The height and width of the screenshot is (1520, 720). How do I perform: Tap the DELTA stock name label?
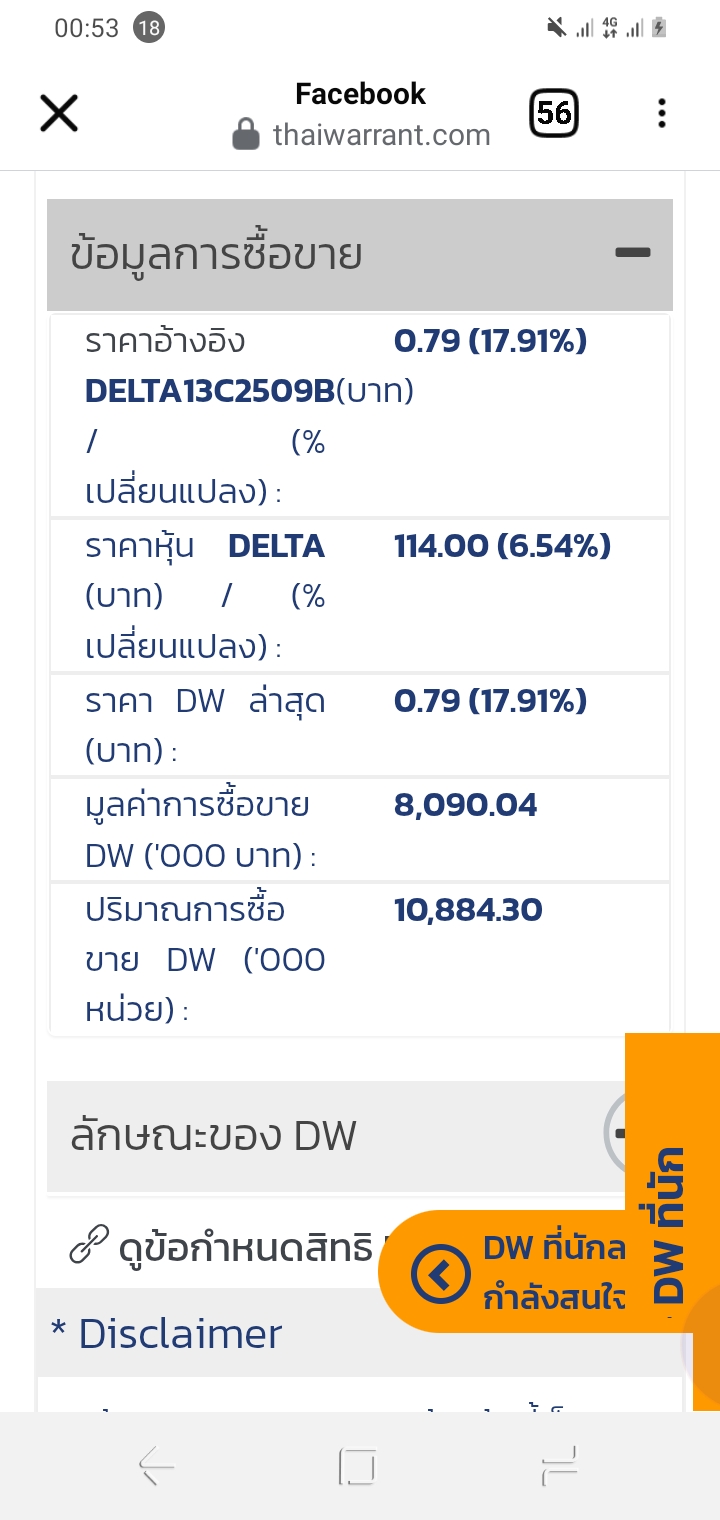point(276,546)
